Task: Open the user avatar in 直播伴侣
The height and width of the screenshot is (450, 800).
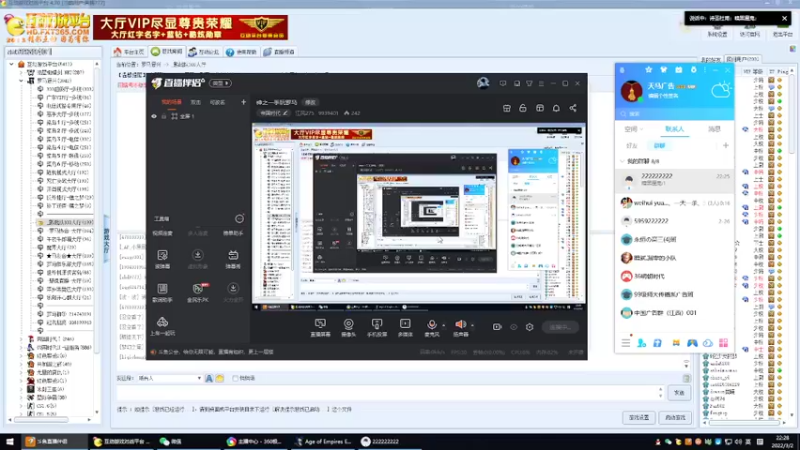Action: click(483, 83)
